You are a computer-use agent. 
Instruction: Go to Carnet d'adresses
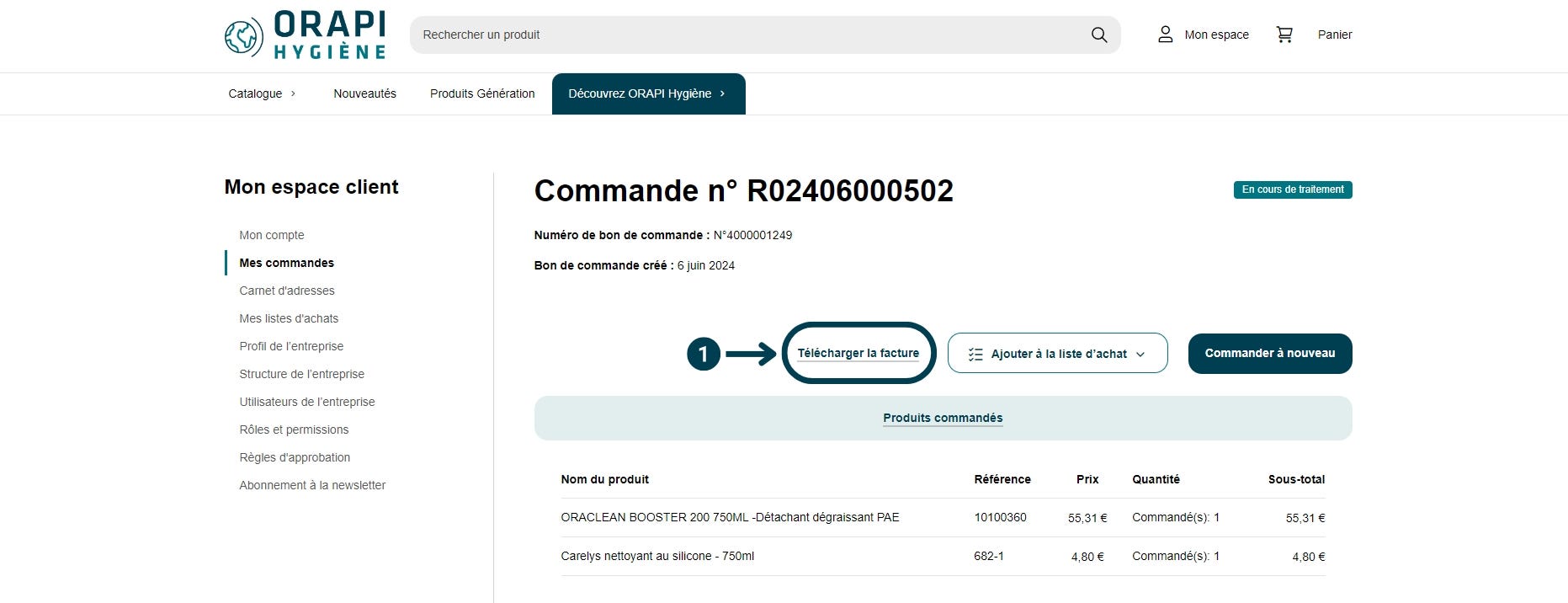pyautogui.click(x=287, y=291)
